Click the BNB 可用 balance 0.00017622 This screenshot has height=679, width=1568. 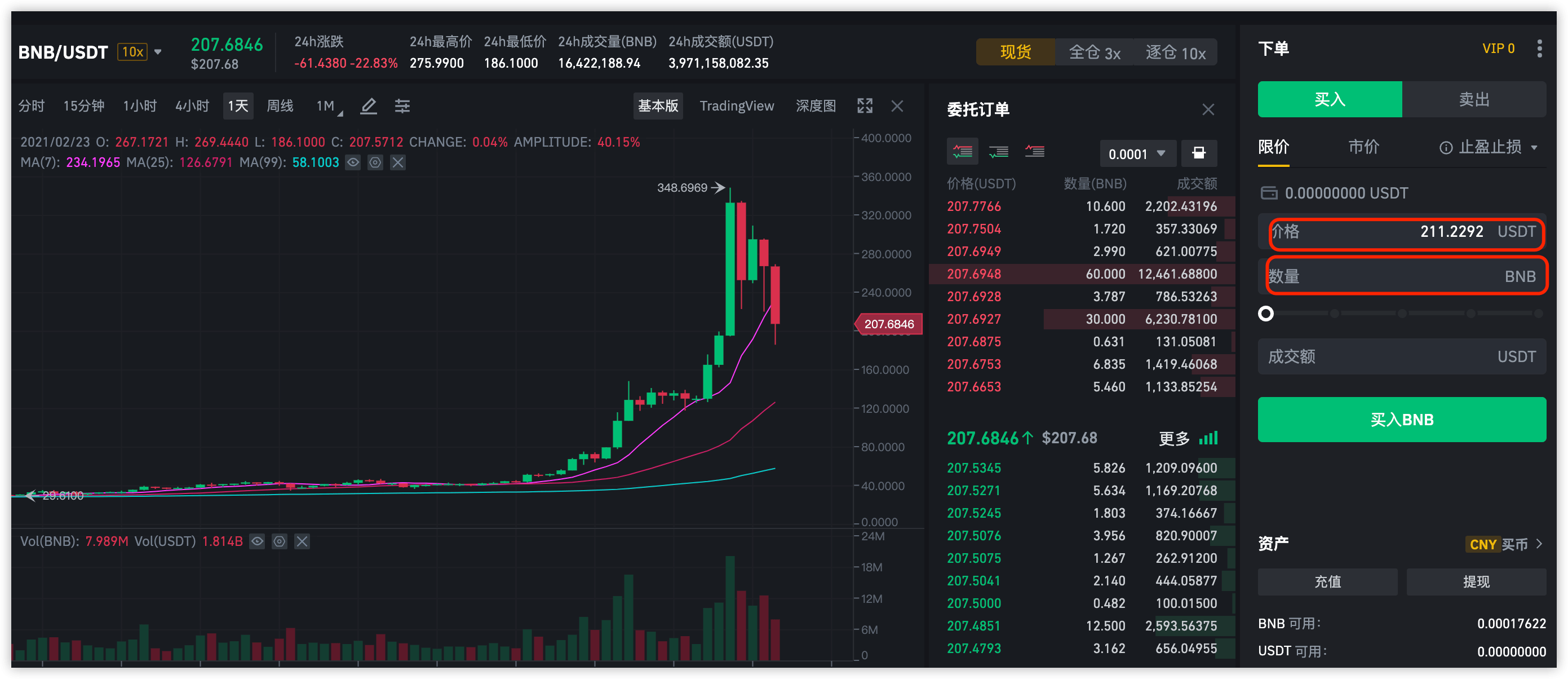pyautogui.click(x=1512, y=624)
